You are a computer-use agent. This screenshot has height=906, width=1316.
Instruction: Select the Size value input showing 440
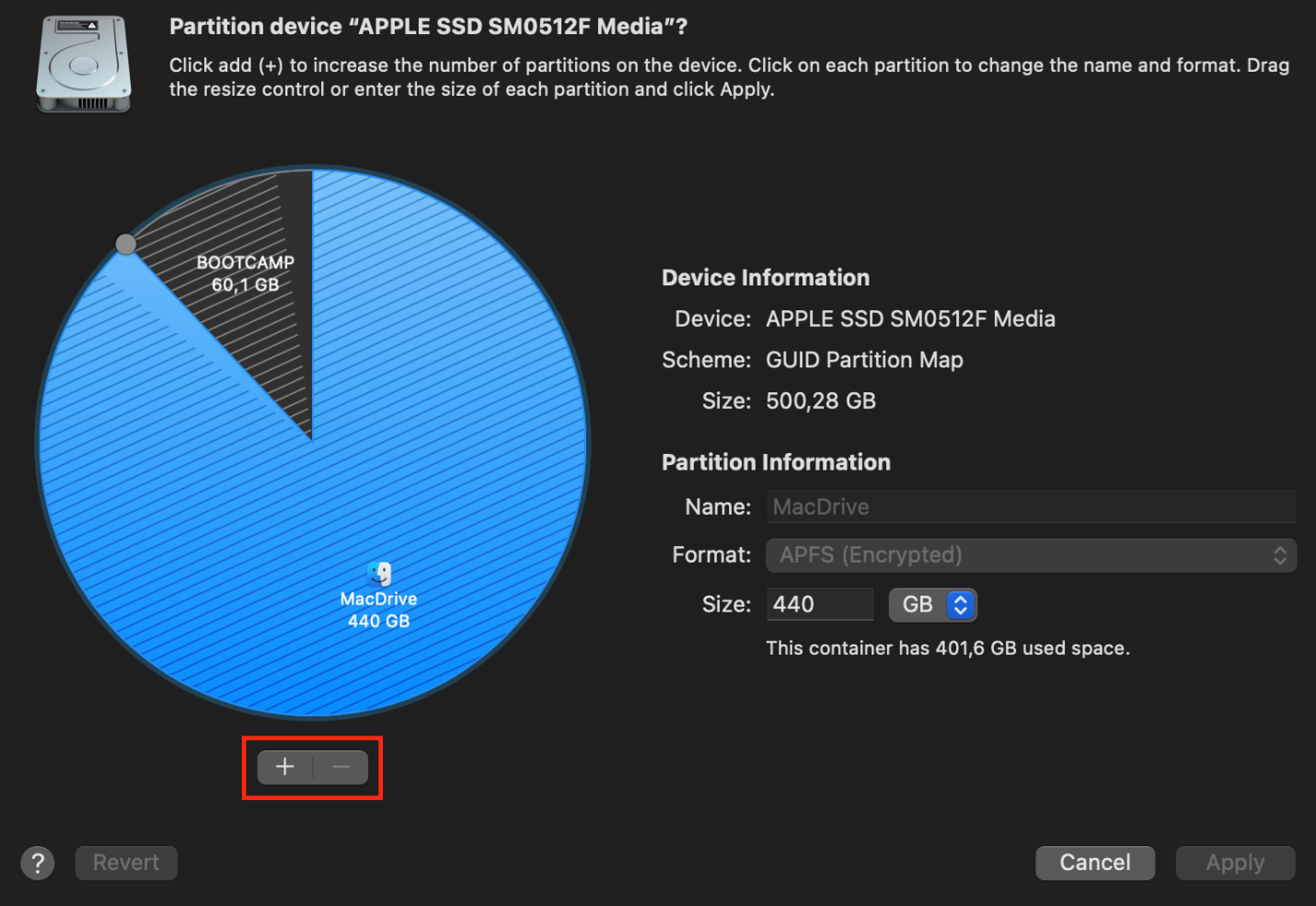819,604
